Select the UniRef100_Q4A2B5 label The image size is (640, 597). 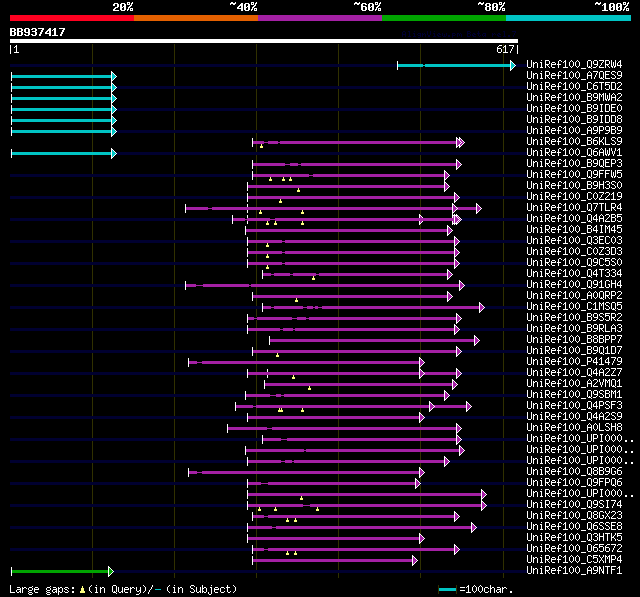pyautogui.click(x=574, y=219)
